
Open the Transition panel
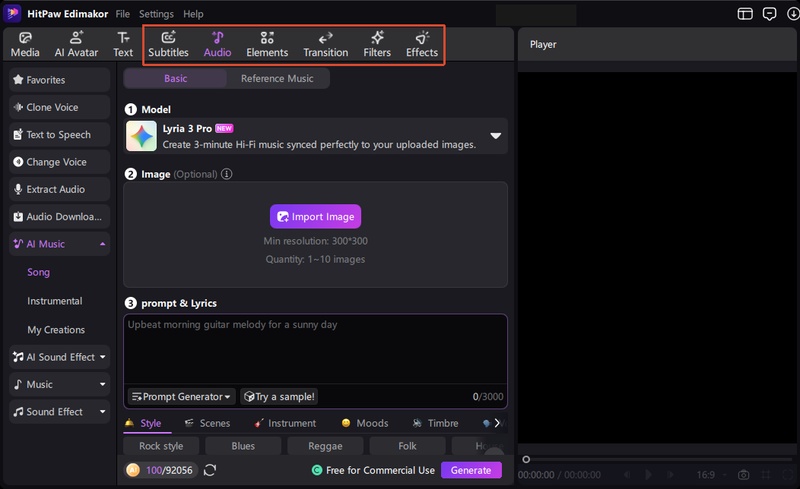(326, 44)
